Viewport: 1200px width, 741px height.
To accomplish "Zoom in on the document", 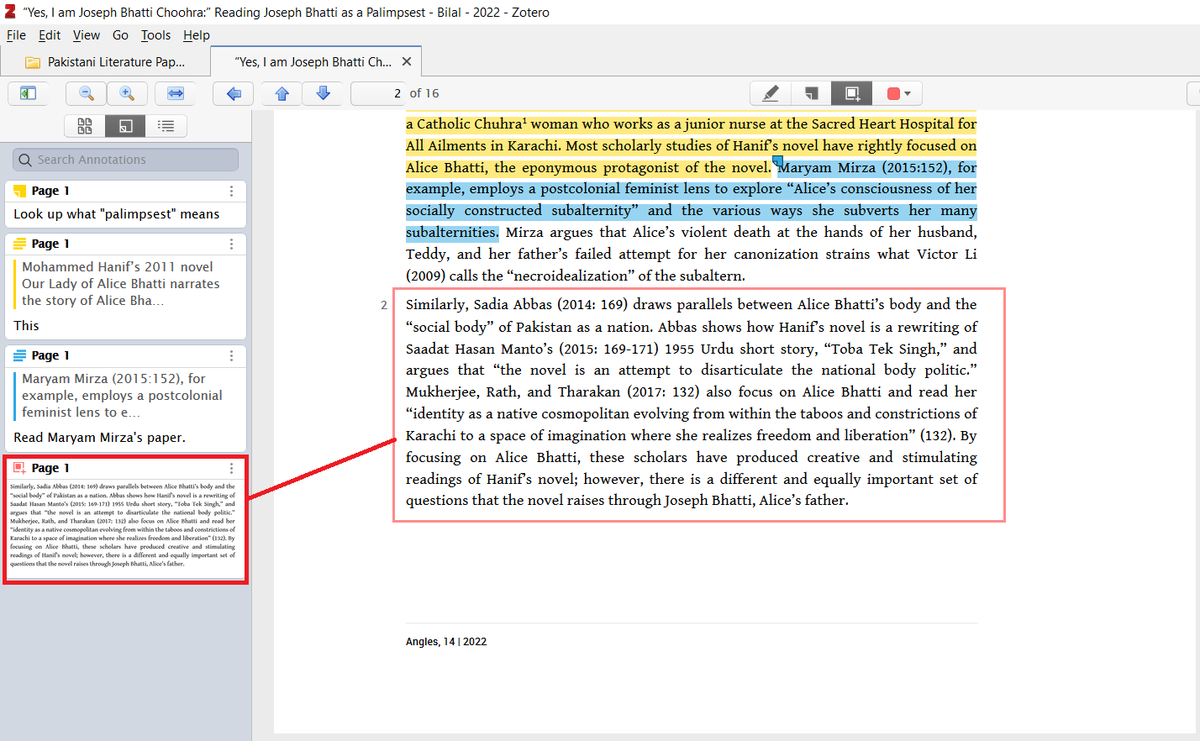I will point(125,92).
